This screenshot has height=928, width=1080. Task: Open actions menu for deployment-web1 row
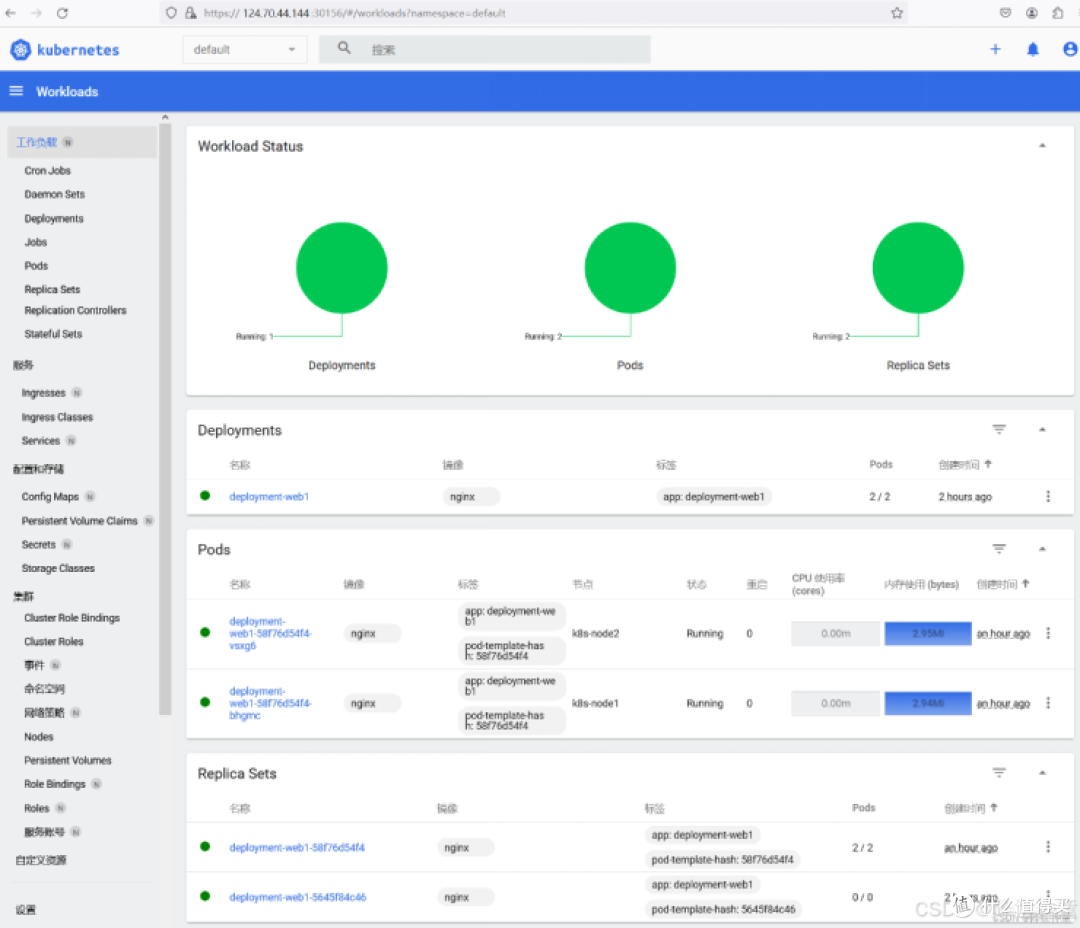click(1048, 496)
